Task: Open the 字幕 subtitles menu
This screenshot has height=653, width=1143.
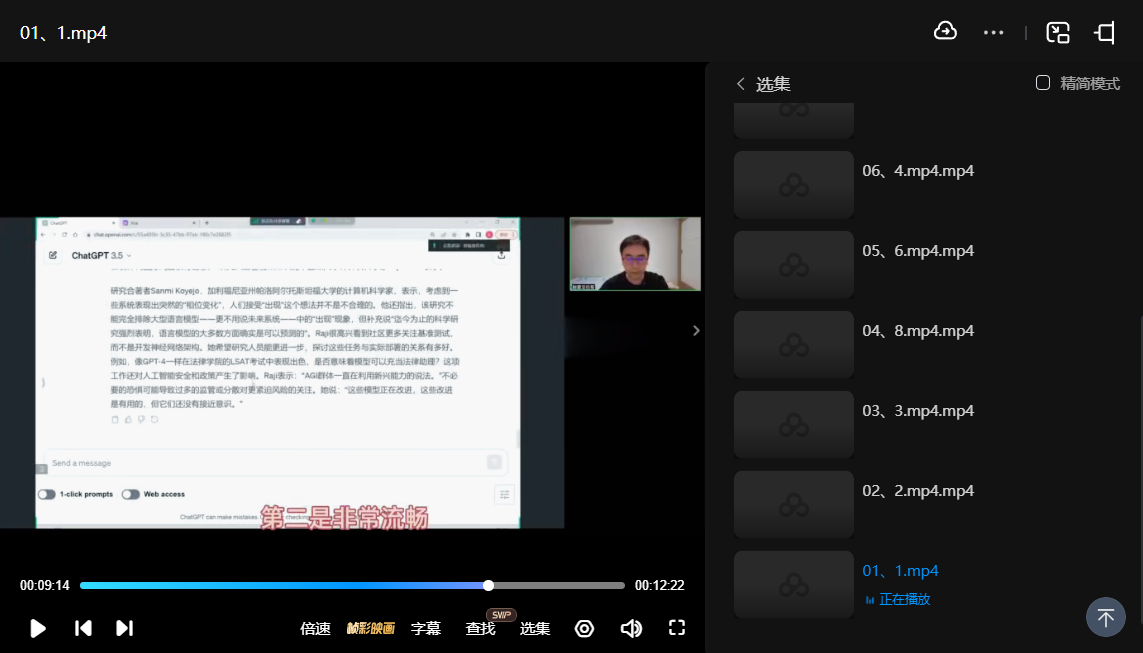Action: pyautogui.click(x=426, y=628)
